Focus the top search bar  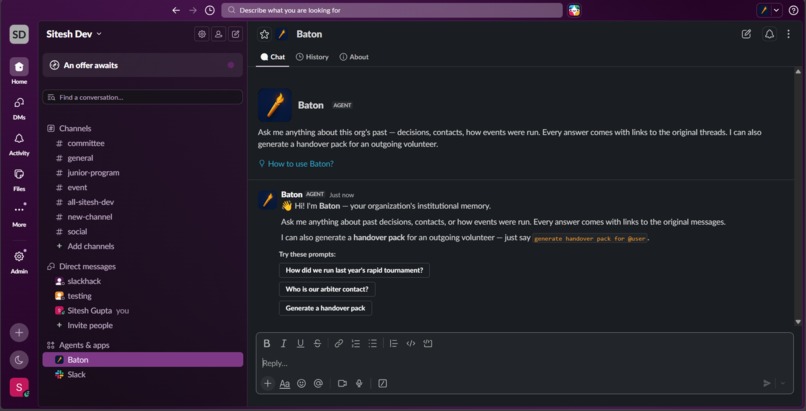pyautogui.click(x=392, y=10)
